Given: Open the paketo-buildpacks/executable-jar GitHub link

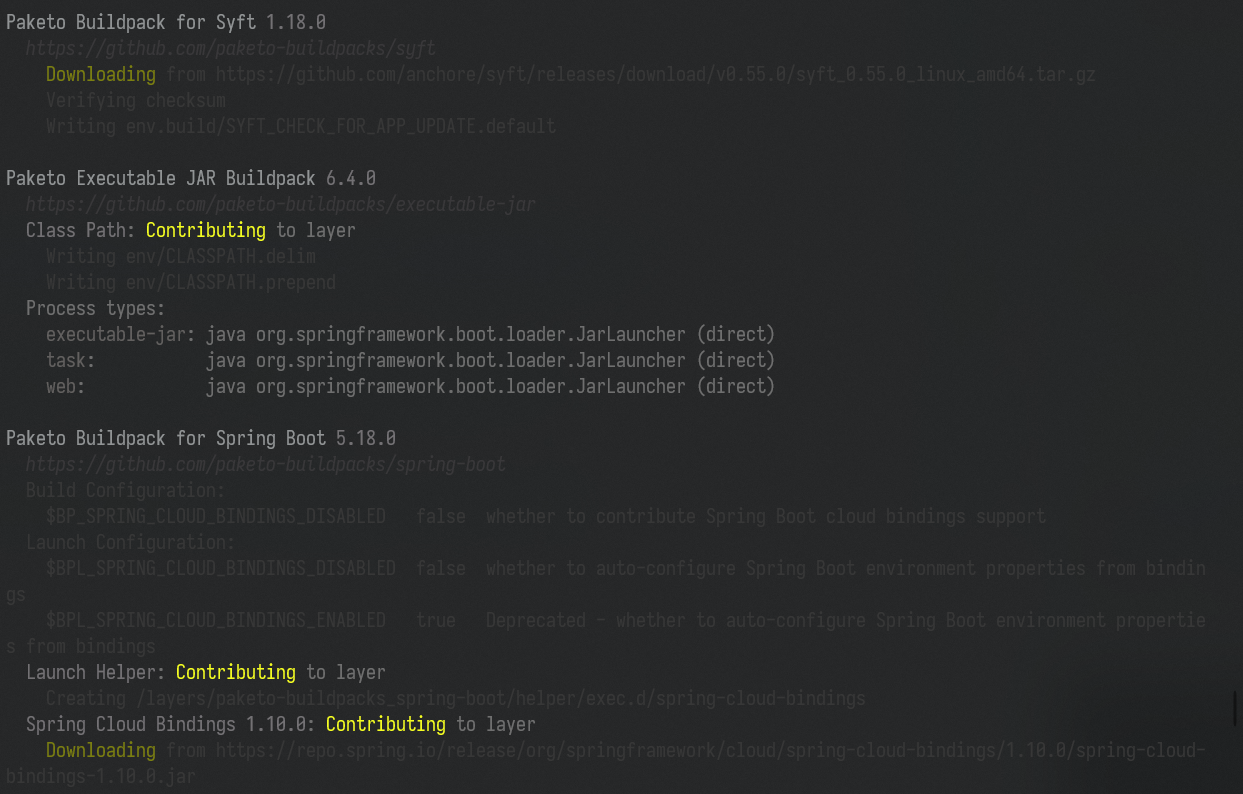Looking at the screenshot, I should [281, 204].
